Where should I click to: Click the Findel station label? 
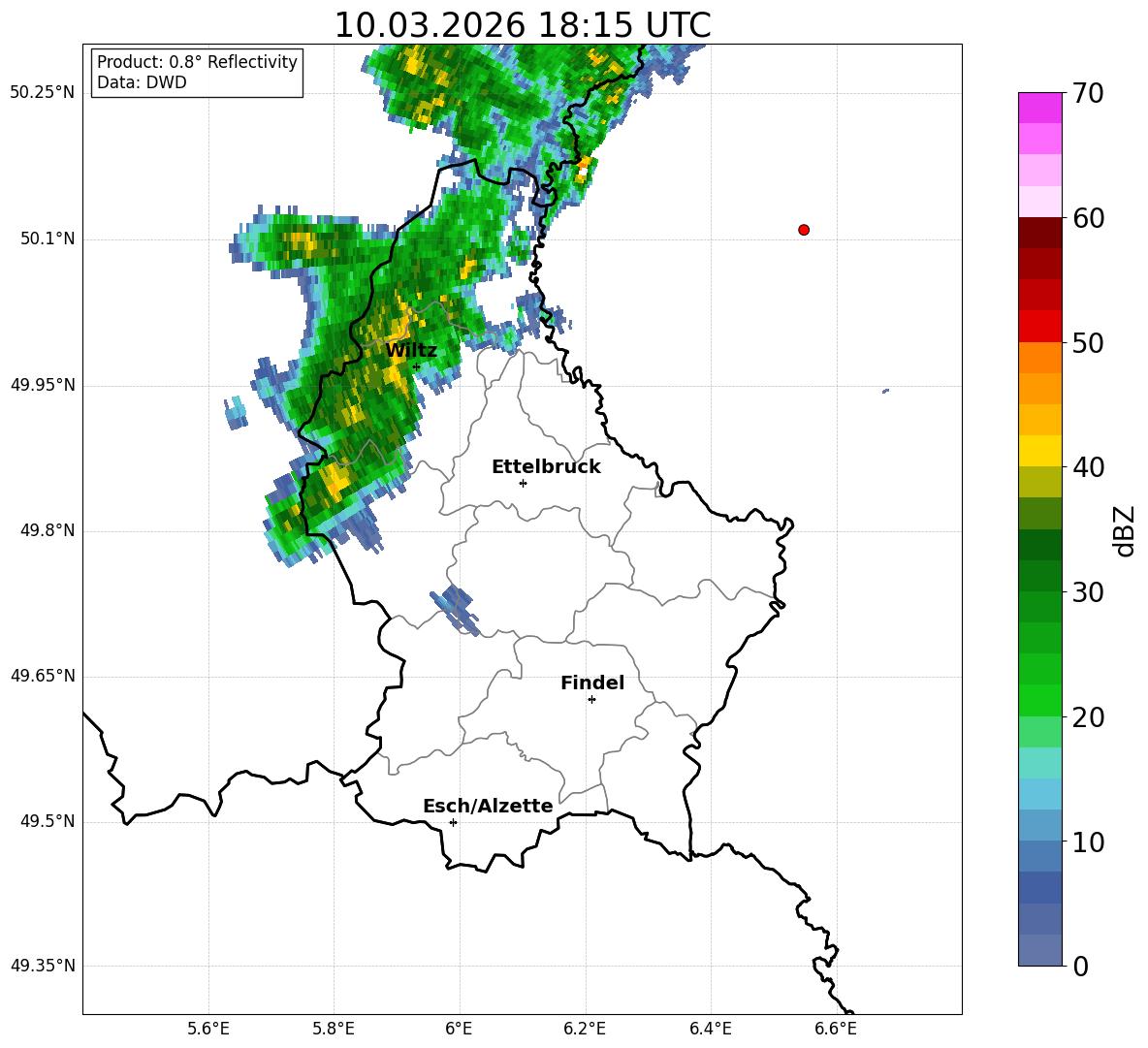coord(592,683)
